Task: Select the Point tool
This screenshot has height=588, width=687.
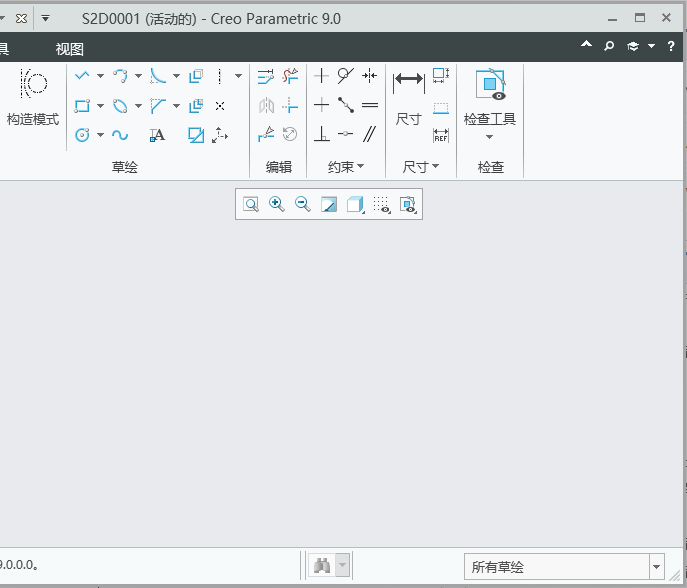Action: pos(220,106)
